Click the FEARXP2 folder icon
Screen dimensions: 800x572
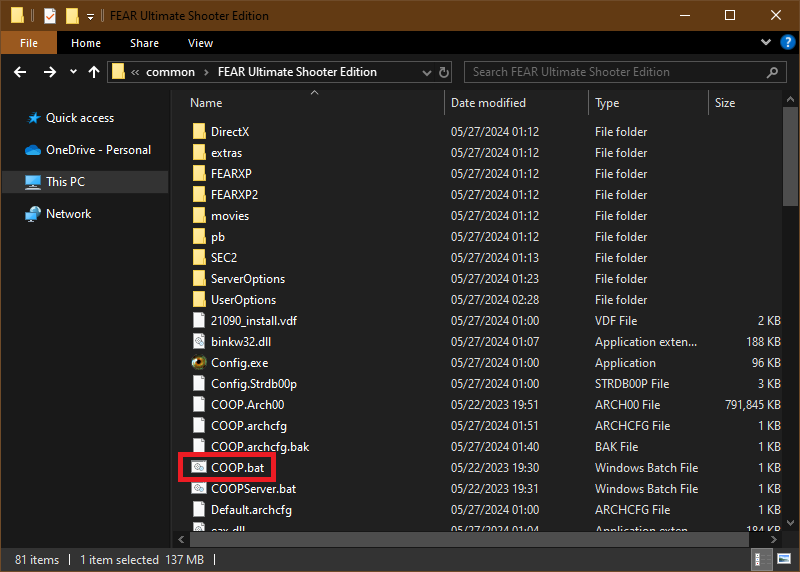199,194
